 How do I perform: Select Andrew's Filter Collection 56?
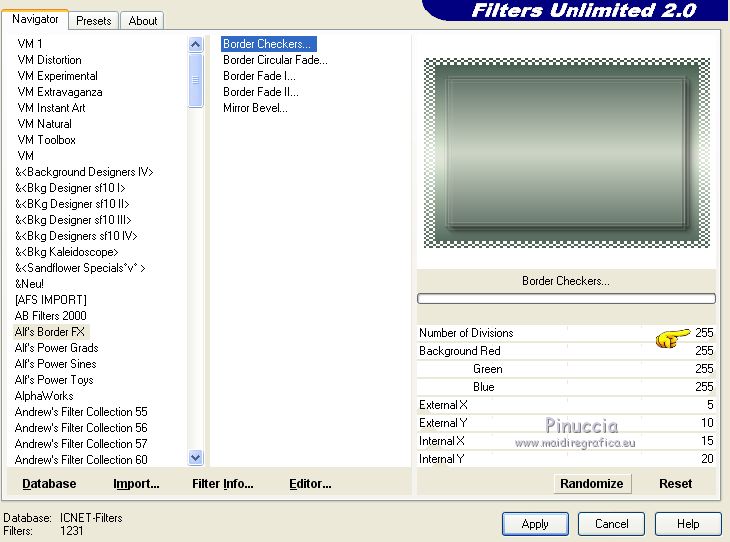point(81,428)
